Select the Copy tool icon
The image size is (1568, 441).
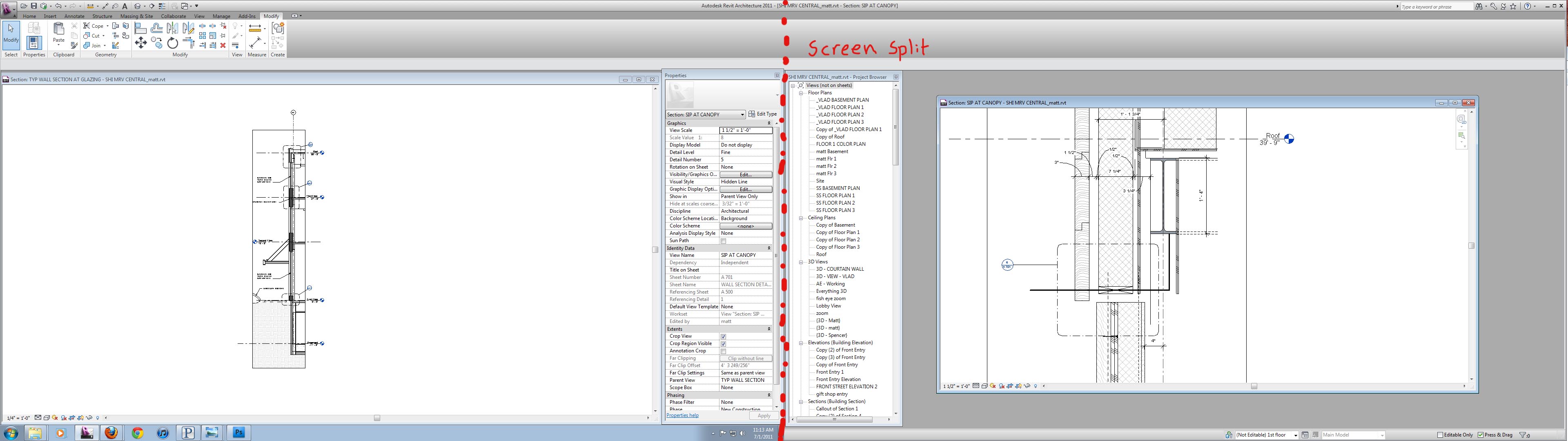point(157,42)
